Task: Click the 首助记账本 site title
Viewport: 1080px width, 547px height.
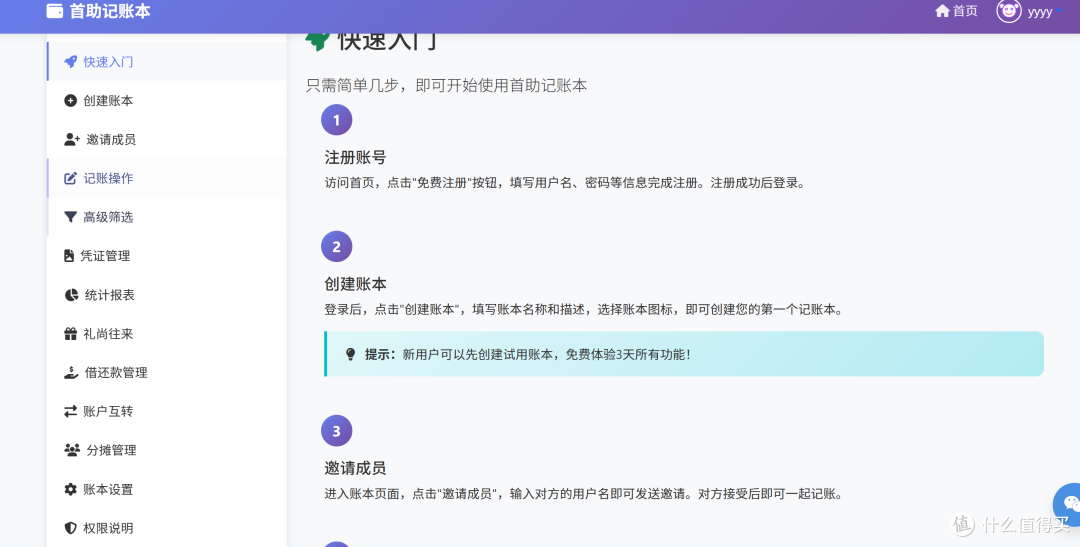Action: coord(110,11)
